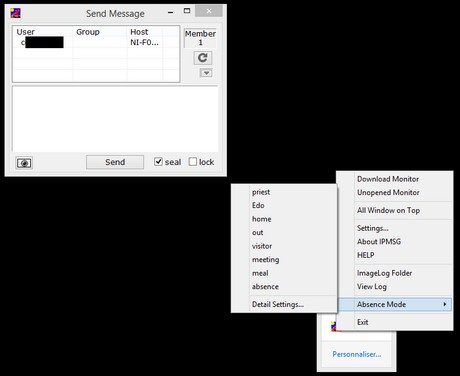Click the Member count label
This screenshot has width=460, height=376.
click(x=200, y=38)
